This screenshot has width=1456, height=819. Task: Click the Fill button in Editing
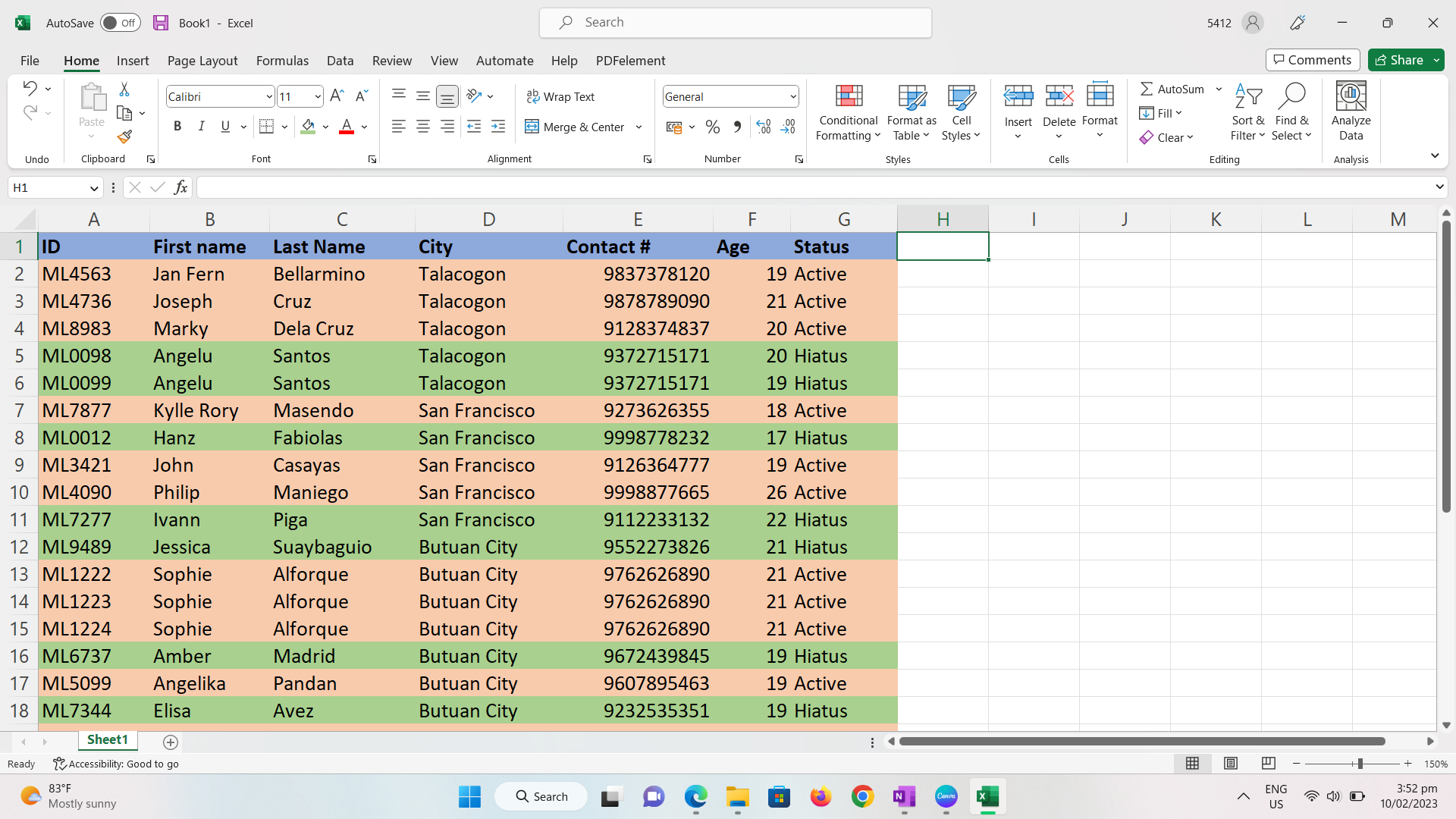pyautogui.click(x=1160, y=113)
